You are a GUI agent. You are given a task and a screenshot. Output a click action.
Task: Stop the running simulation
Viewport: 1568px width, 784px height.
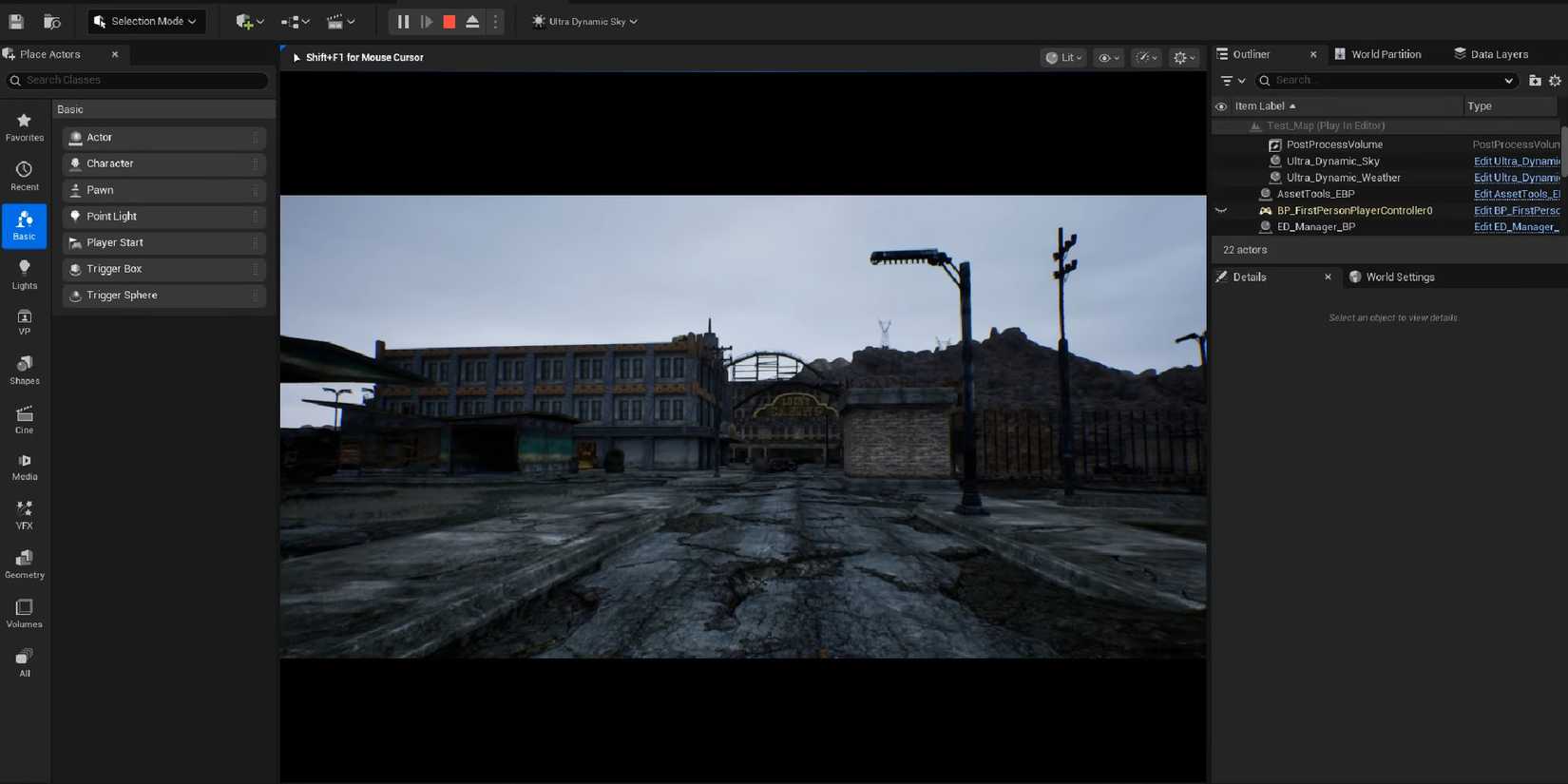pos(449,21)
